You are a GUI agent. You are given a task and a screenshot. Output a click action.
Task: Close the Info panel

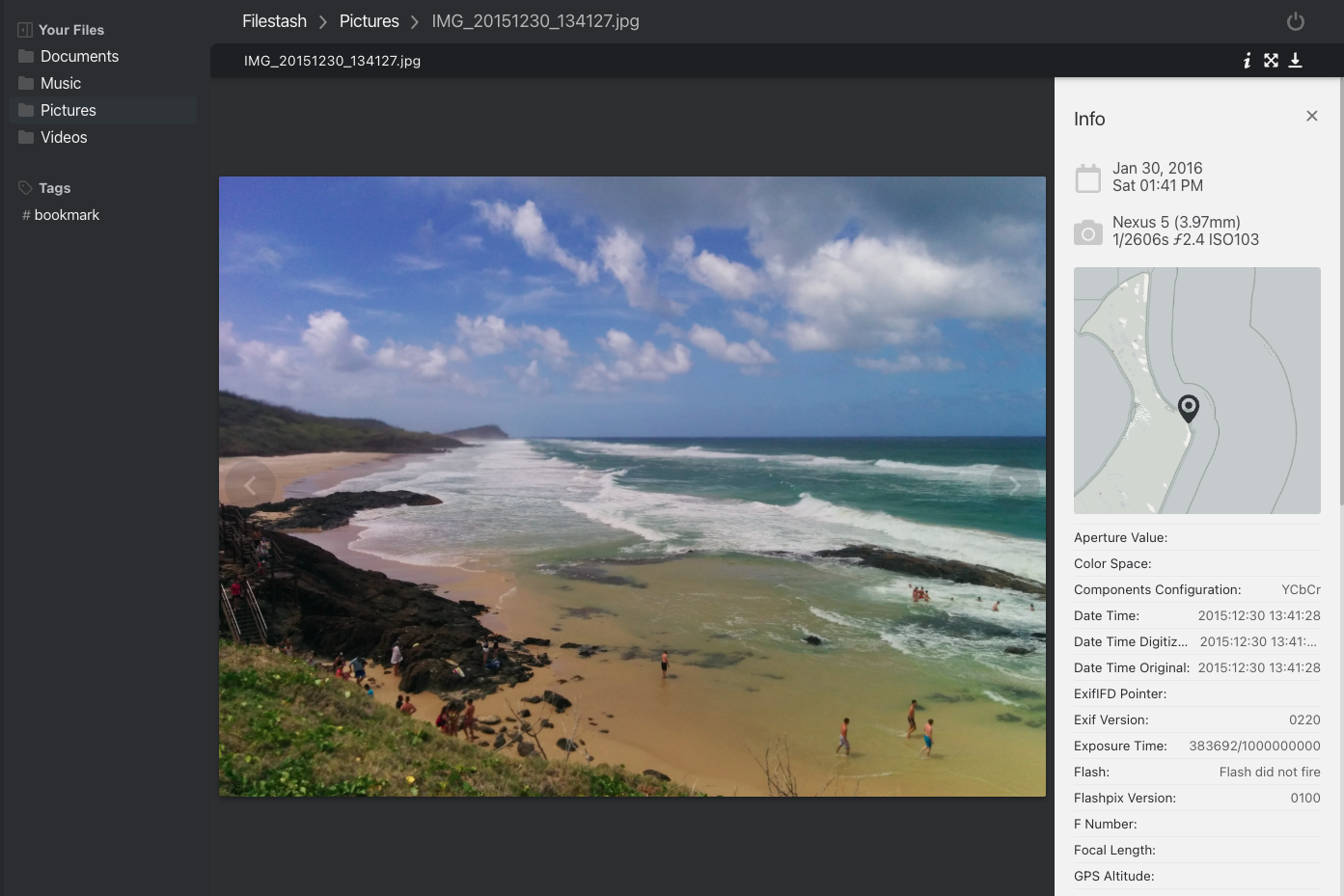tap(1312, 116)
